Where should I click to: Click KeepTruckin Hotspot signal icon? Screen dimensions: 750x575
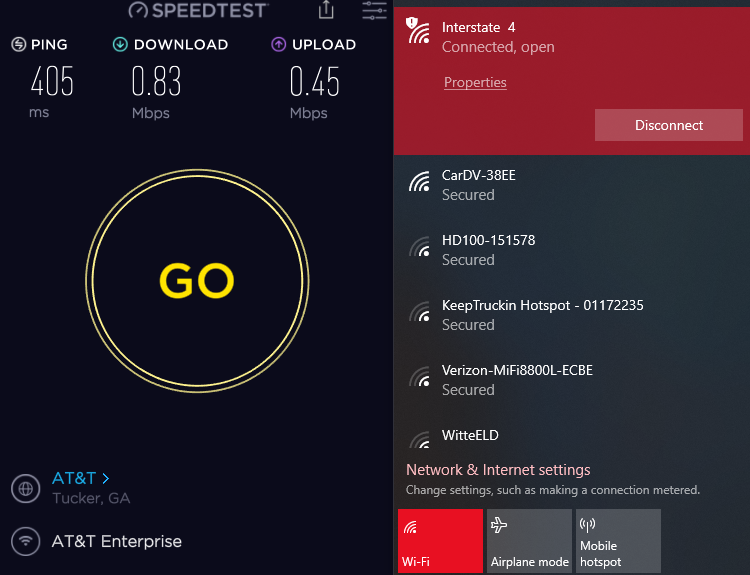point(419,312)
